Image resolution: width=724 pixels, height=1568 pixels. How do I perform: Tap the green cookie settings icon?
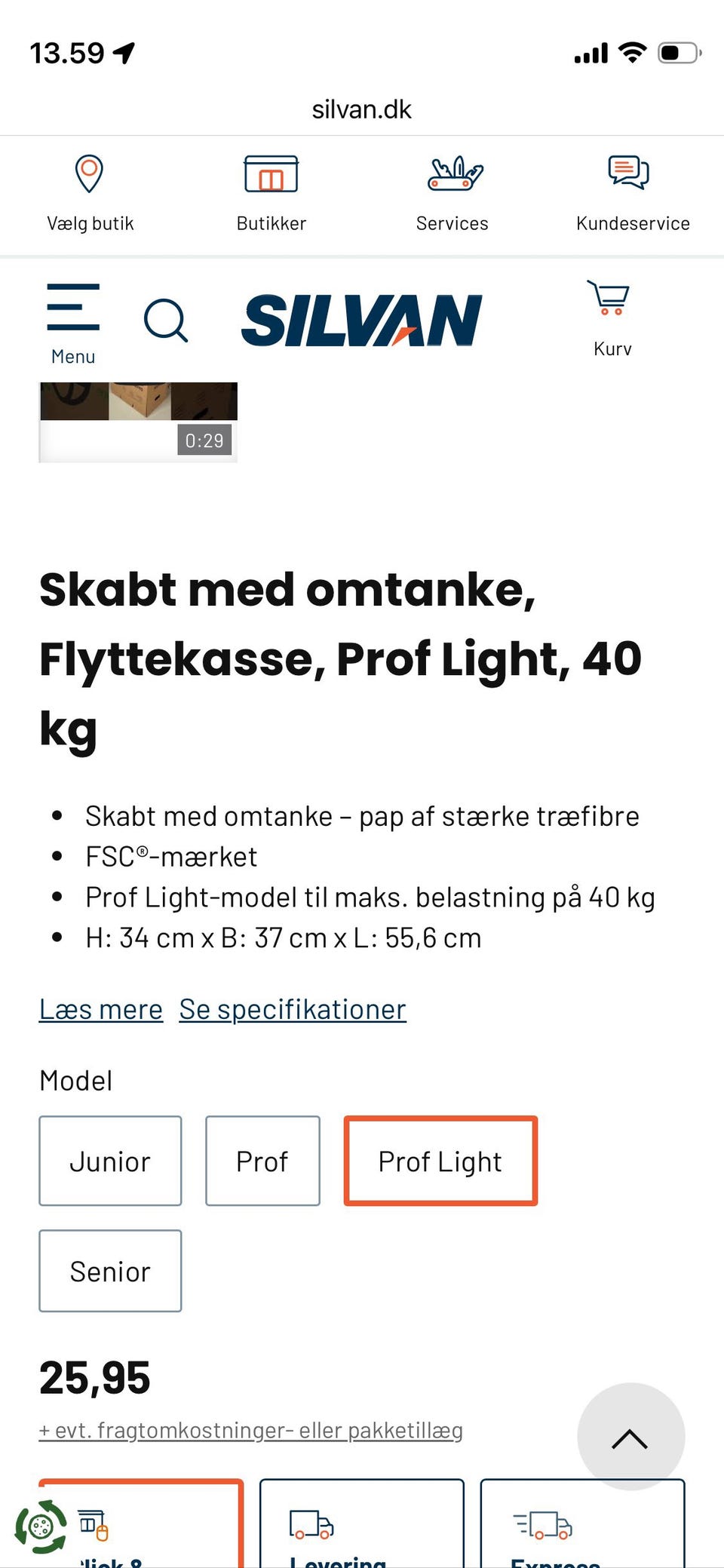(41, 1527)
